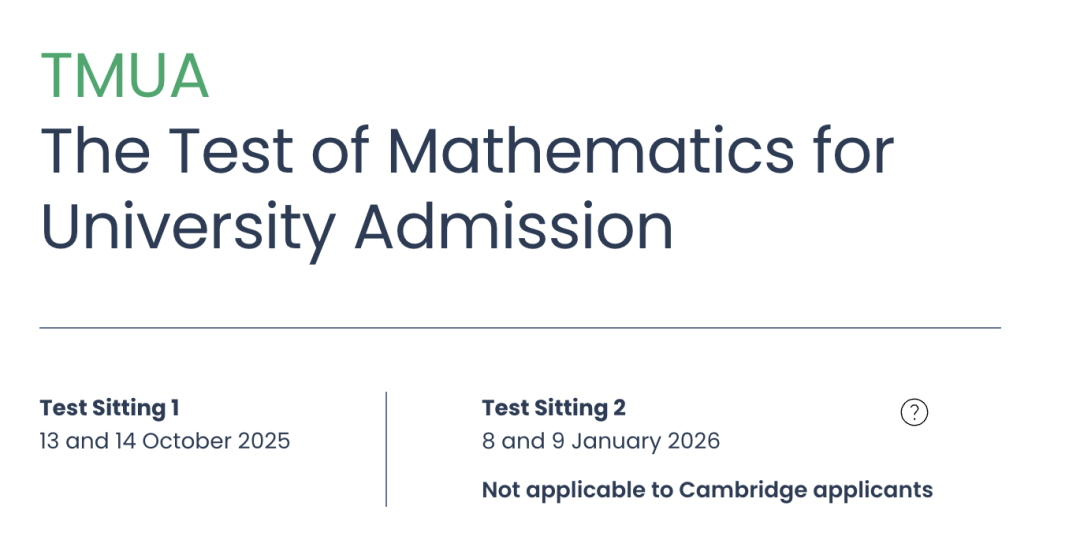The height and width of the screenshot is (547, 1080).
Task: Click the word "applicants" in the bold note
Action: coord(873,491)
